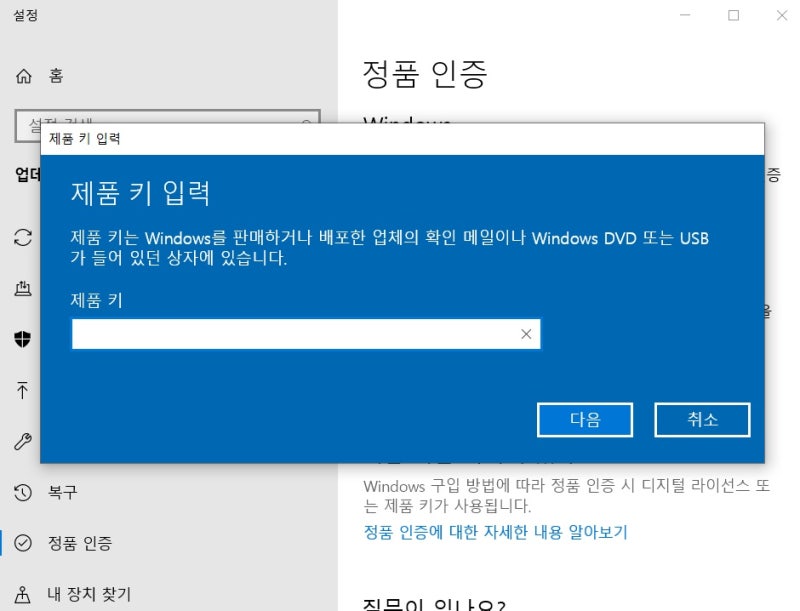
Task: Open the 홈 icon in Settings sidebar
Action: 23,76
